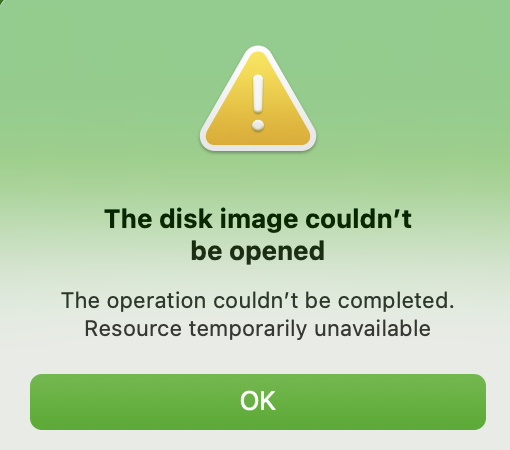The image size is (510, 450).
Task: Click the word "Resource" in the message
Action: pos(133,329)
